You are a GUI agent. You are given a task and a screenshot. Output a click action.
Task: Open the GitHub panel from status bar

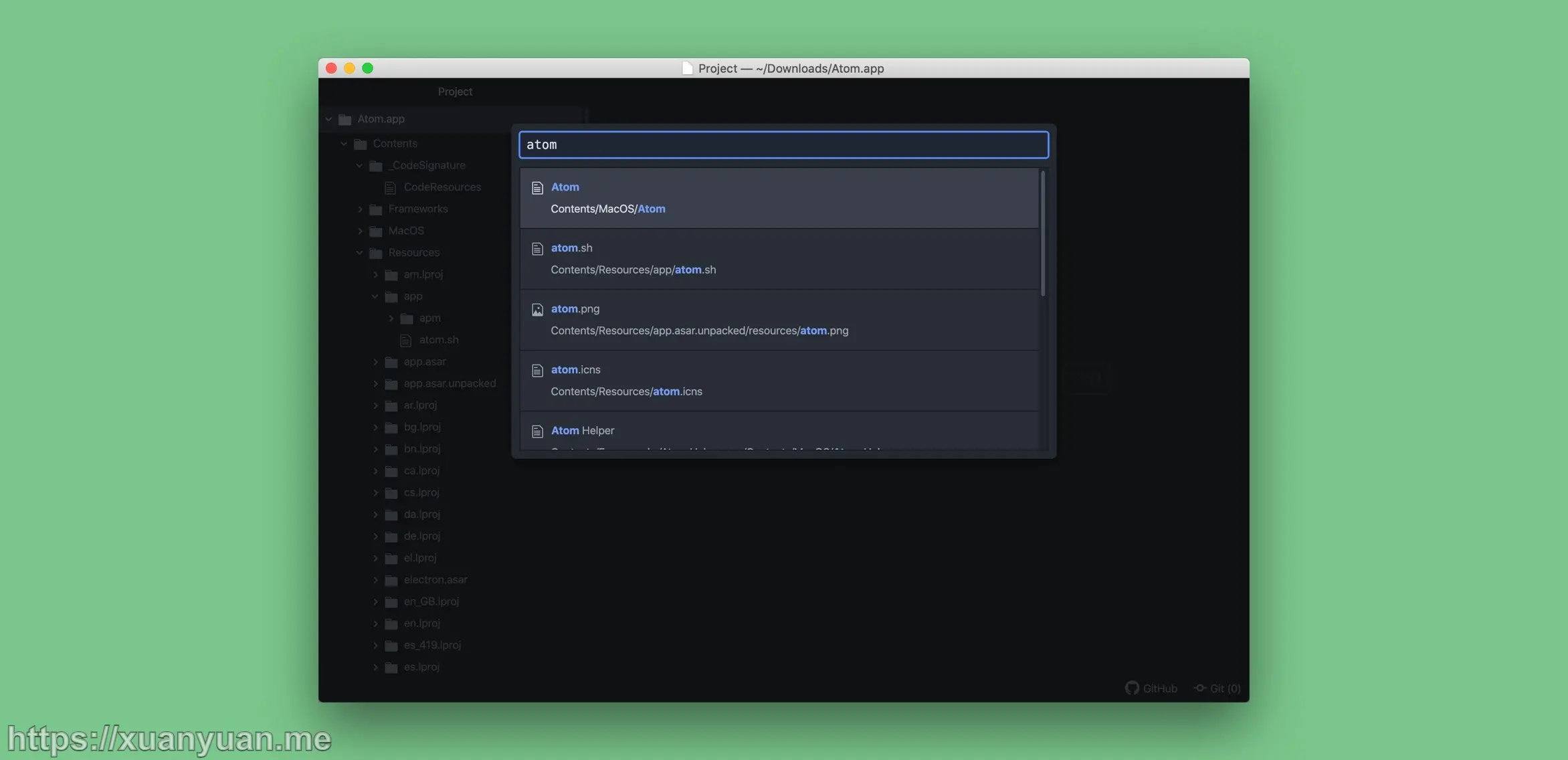click(1151, 688)
